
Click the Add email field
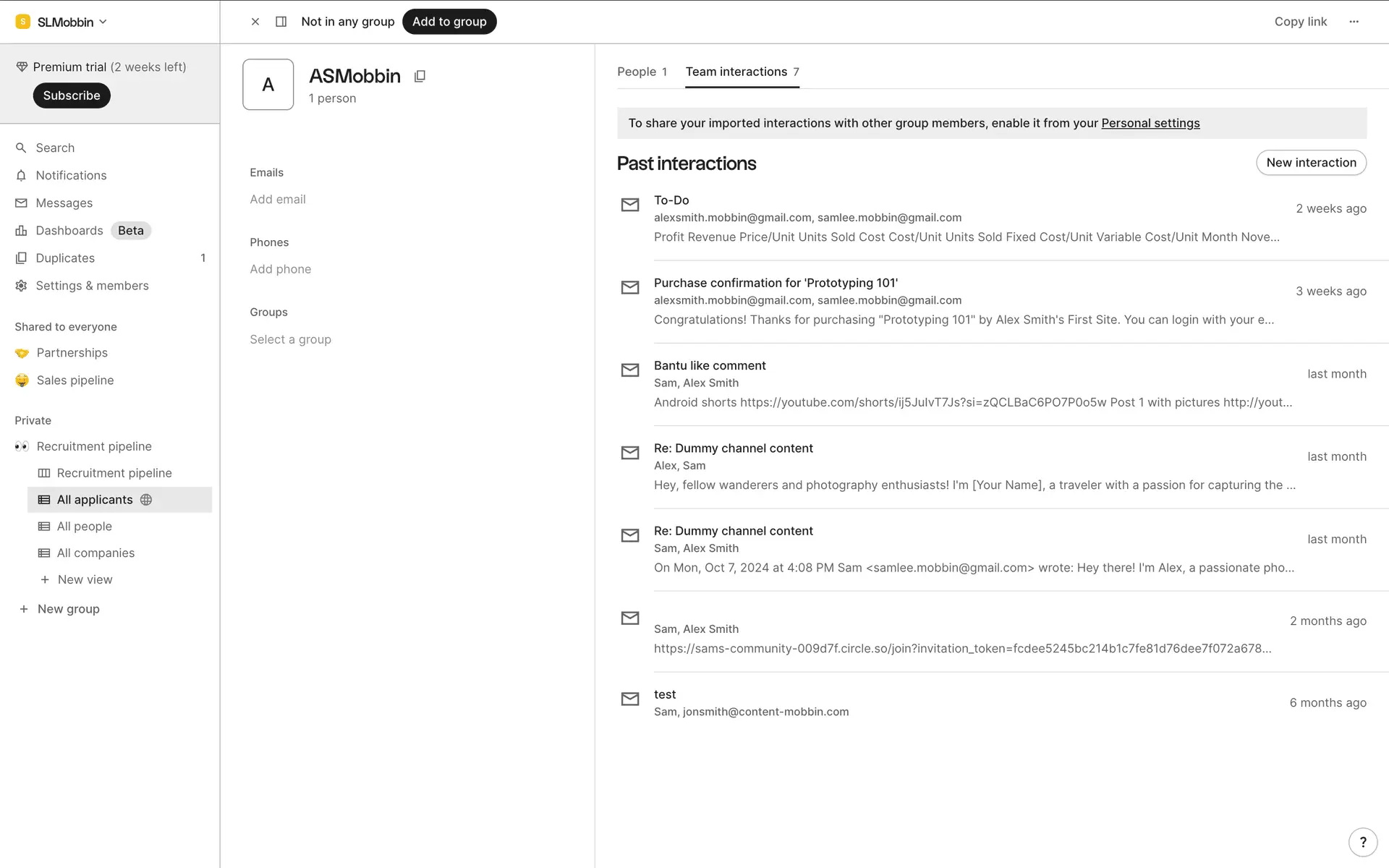(278, 199)
